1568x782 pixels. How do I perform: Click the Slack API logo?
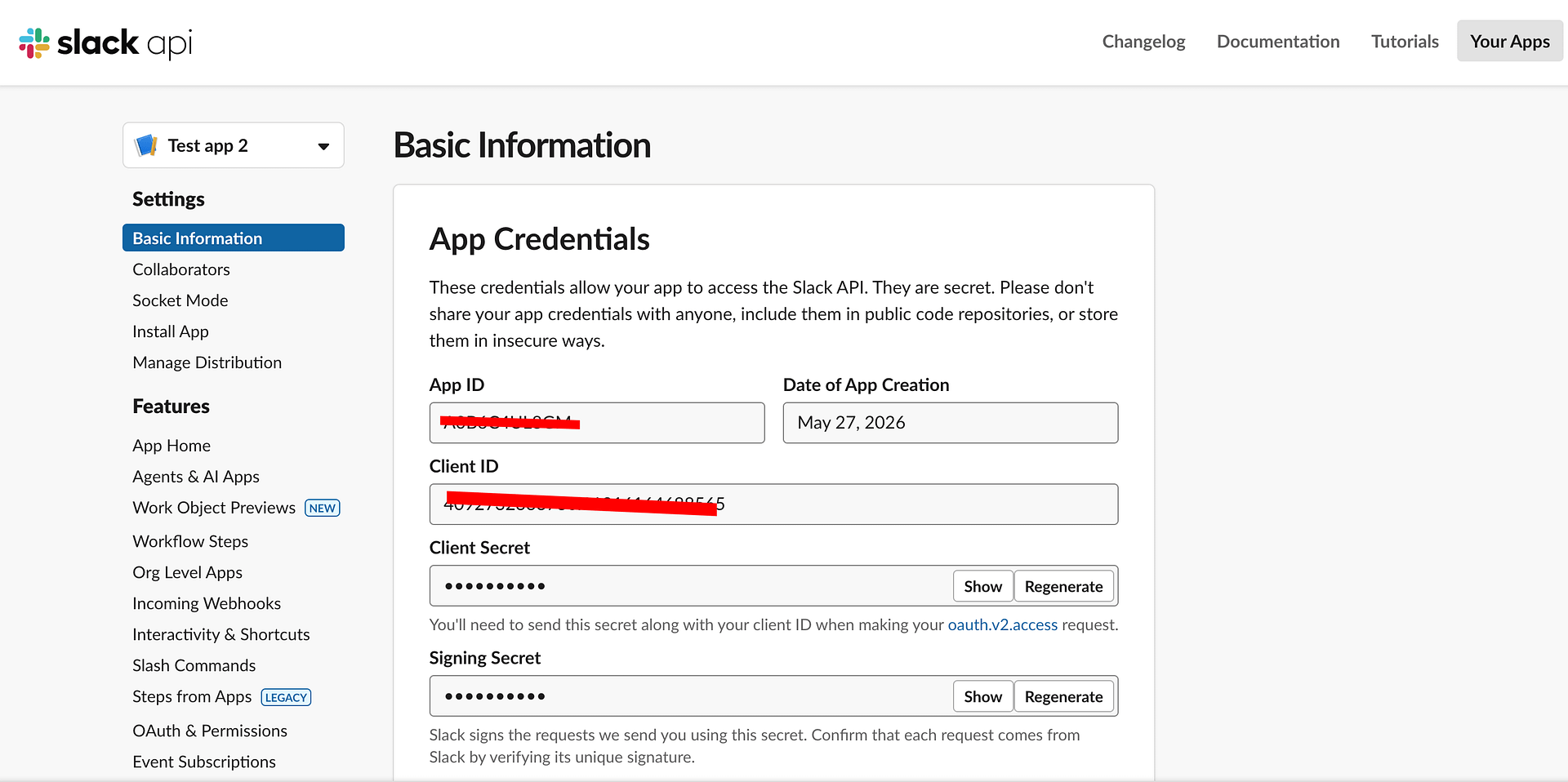point(105,42)
